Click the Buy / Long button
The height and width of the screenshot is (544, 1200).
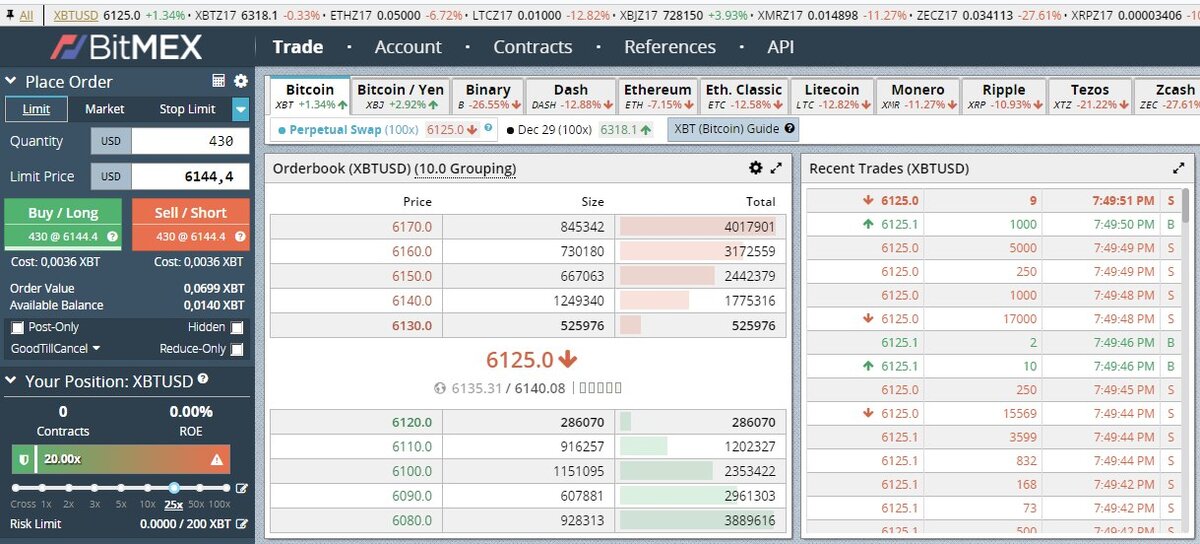pyautogui.click(x=62, y=223)
